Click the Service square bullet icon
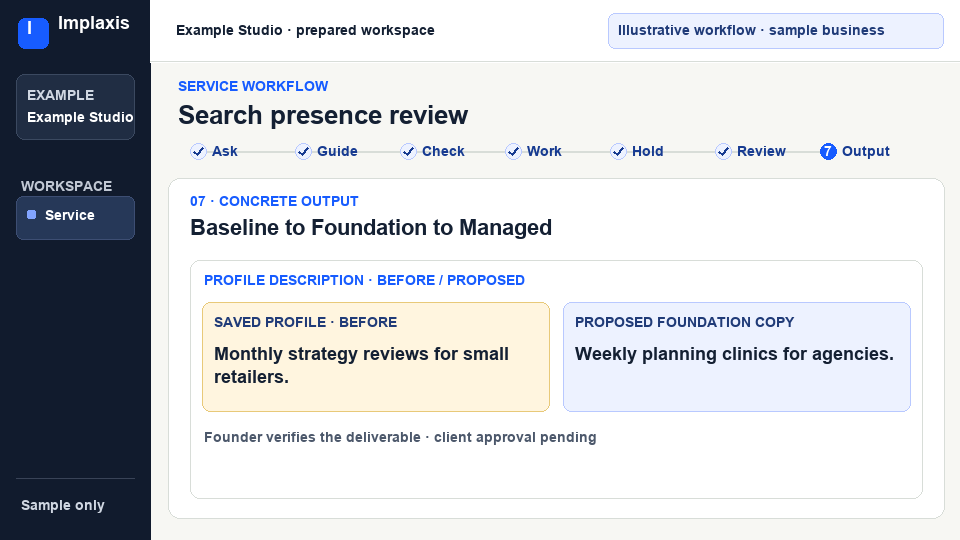960x540 pixels. click(x=32, y=215)
